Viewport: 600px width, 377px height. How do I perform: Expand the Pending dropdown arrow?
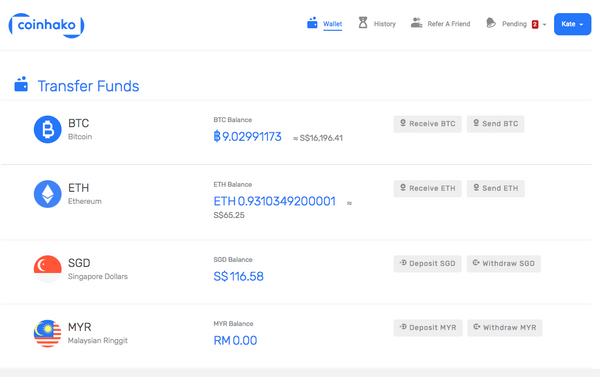point(544,24)
